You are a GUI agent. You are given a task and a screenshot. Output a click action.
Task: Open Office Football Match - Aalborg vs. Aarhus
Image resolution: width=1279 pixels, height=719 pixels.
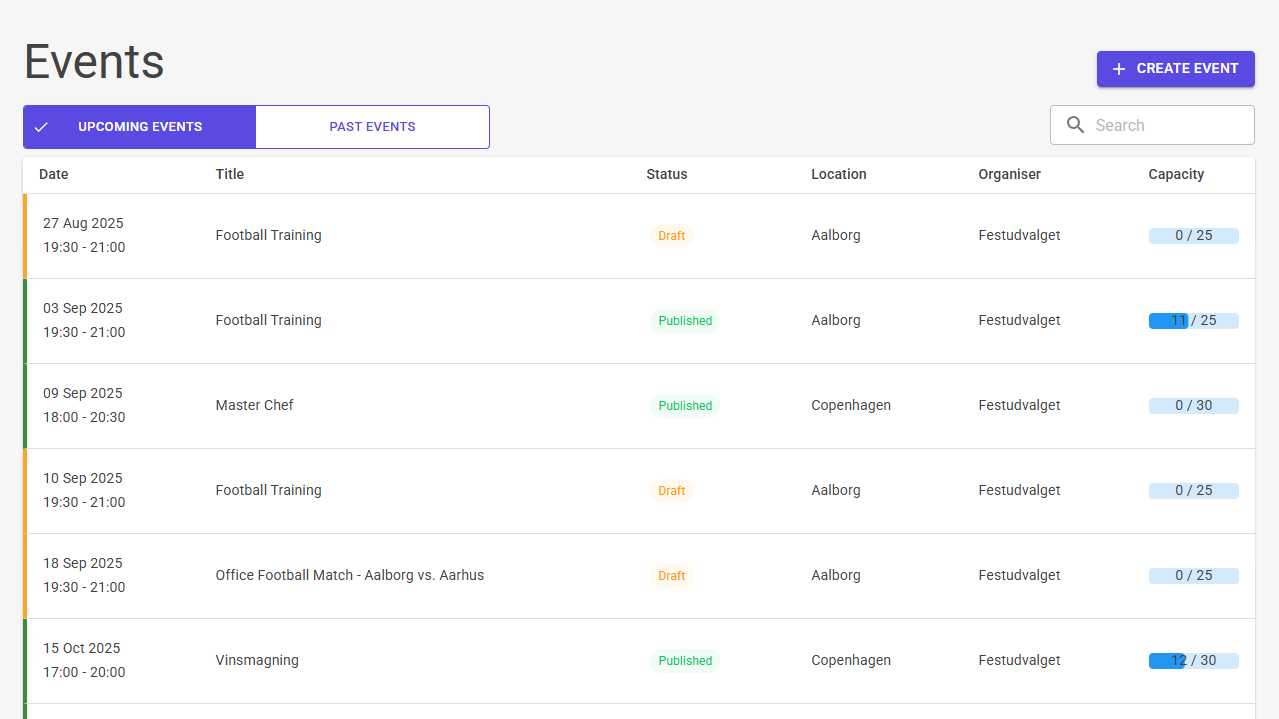pyautogui.click(x=350, y=576)
